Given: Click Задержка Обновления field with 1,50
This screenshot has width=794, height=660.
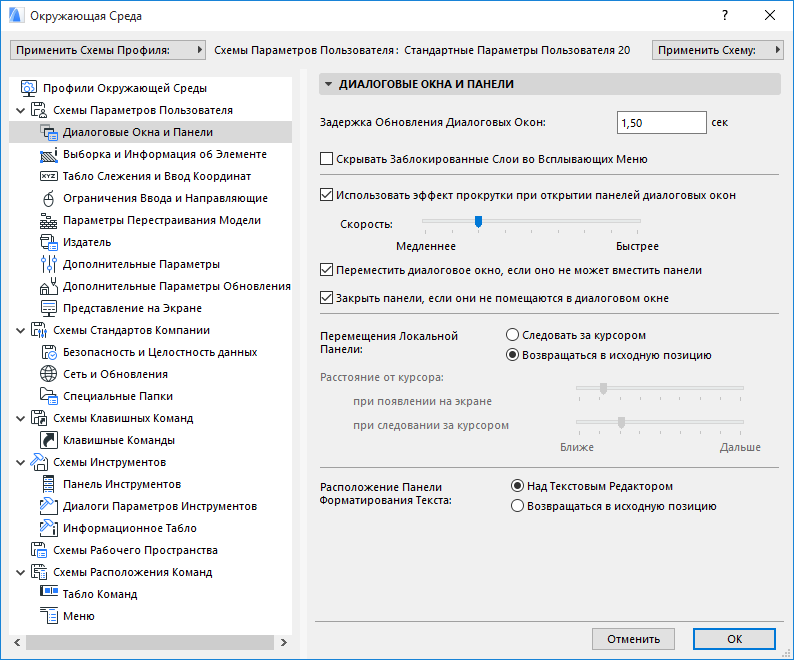Looking at the screenshot, I should click(x=661, y=123).
